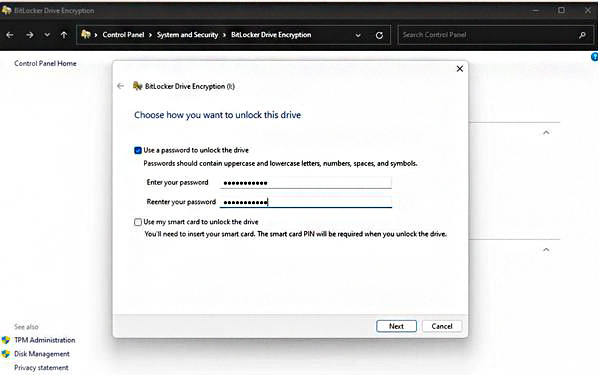
Task: Check Use my smart card to unlock the drive
Action: [x=138, y=222]
